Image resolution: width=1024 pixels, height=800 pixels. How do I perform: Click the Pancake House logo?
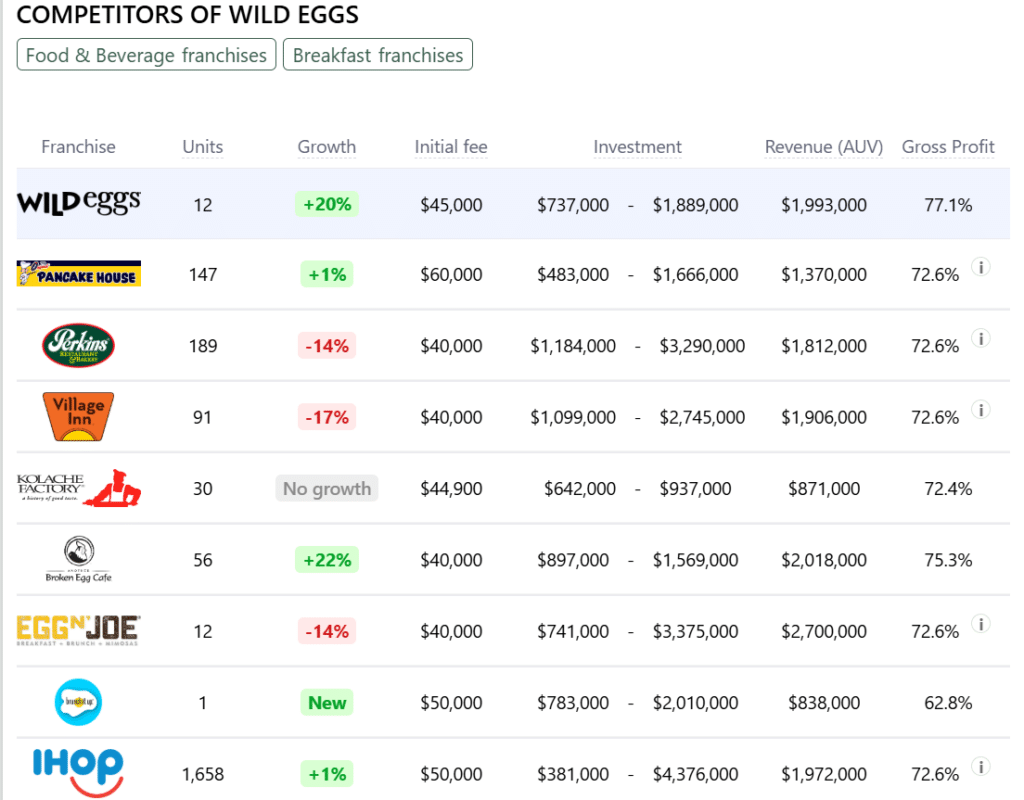pyautogui.click(x=78, y=274)
